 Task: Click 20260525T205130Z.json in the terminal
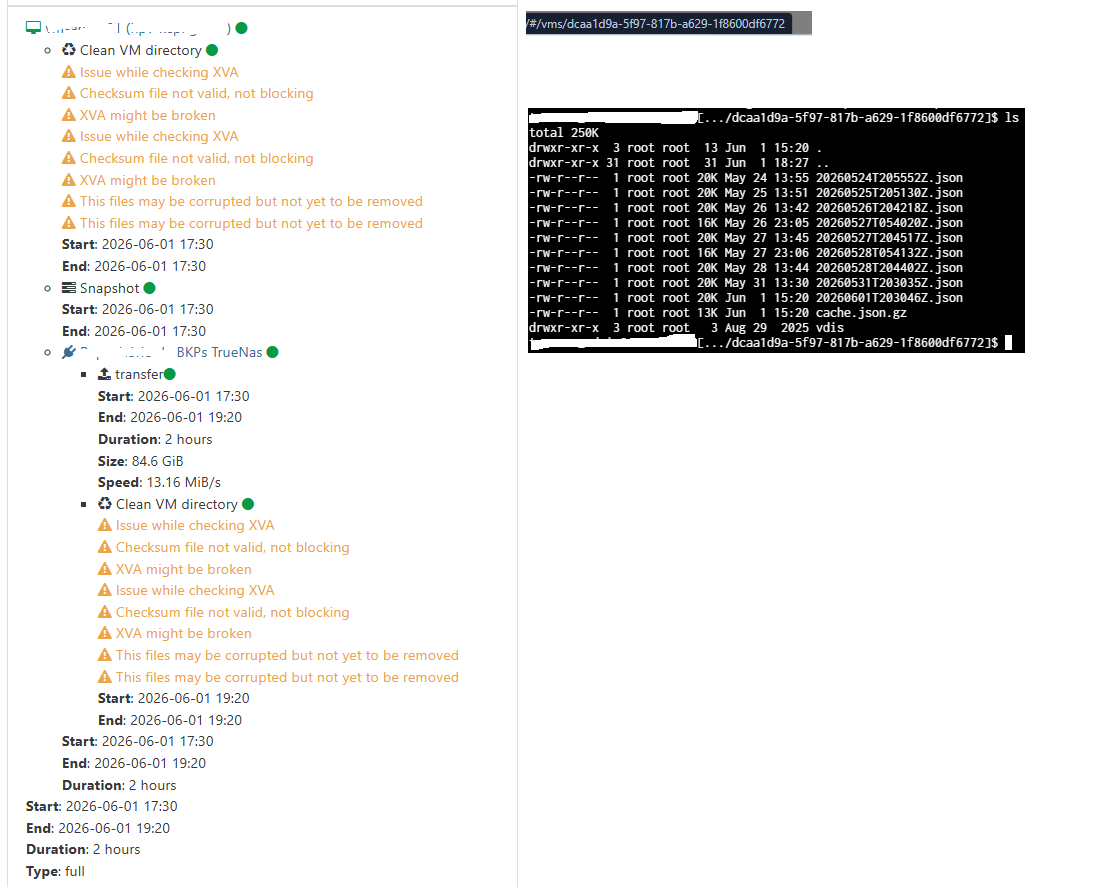[889, 193]
